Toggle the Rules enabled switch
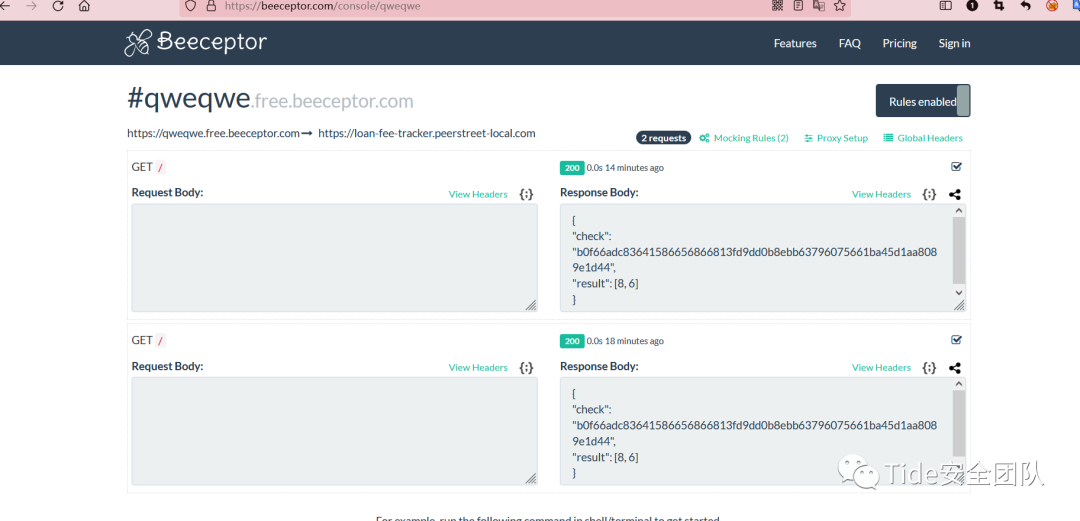The height and width of the screenshot is (521, 1080). (923, 101)
